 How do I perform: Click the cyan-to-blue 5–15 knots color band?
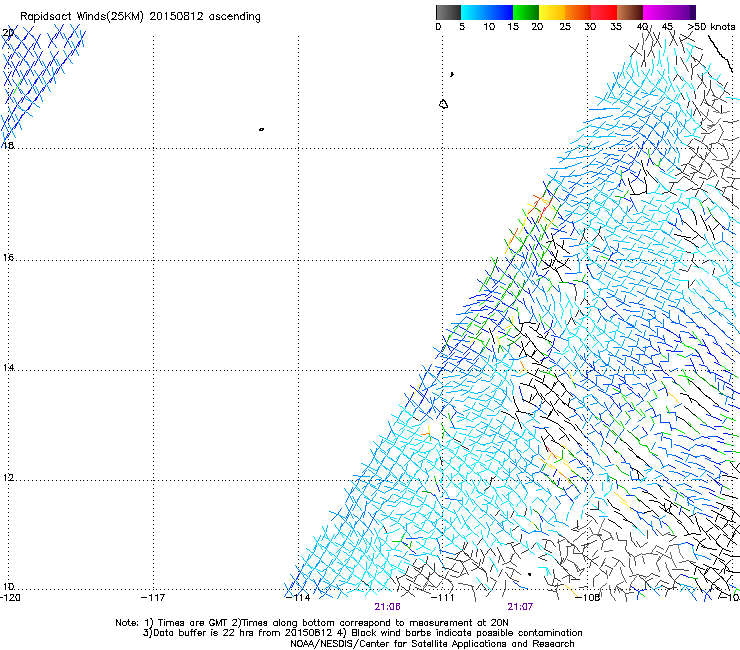click(x=487, y=12)
